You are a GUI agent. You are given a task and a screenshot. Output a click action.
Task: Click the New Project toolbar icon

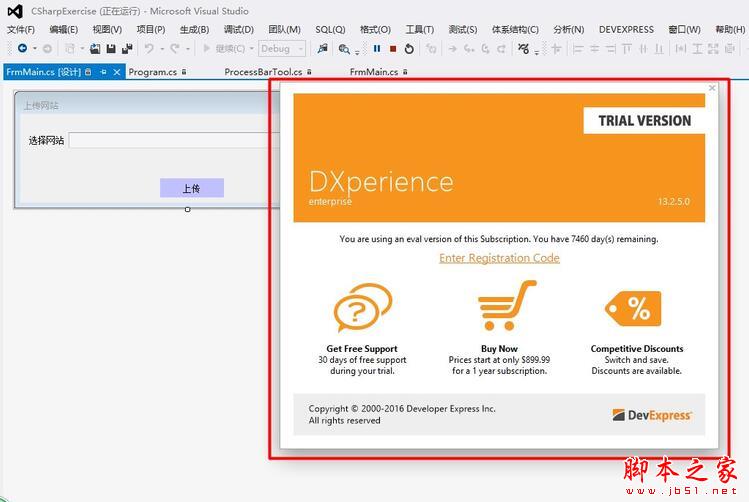[70, 49]
